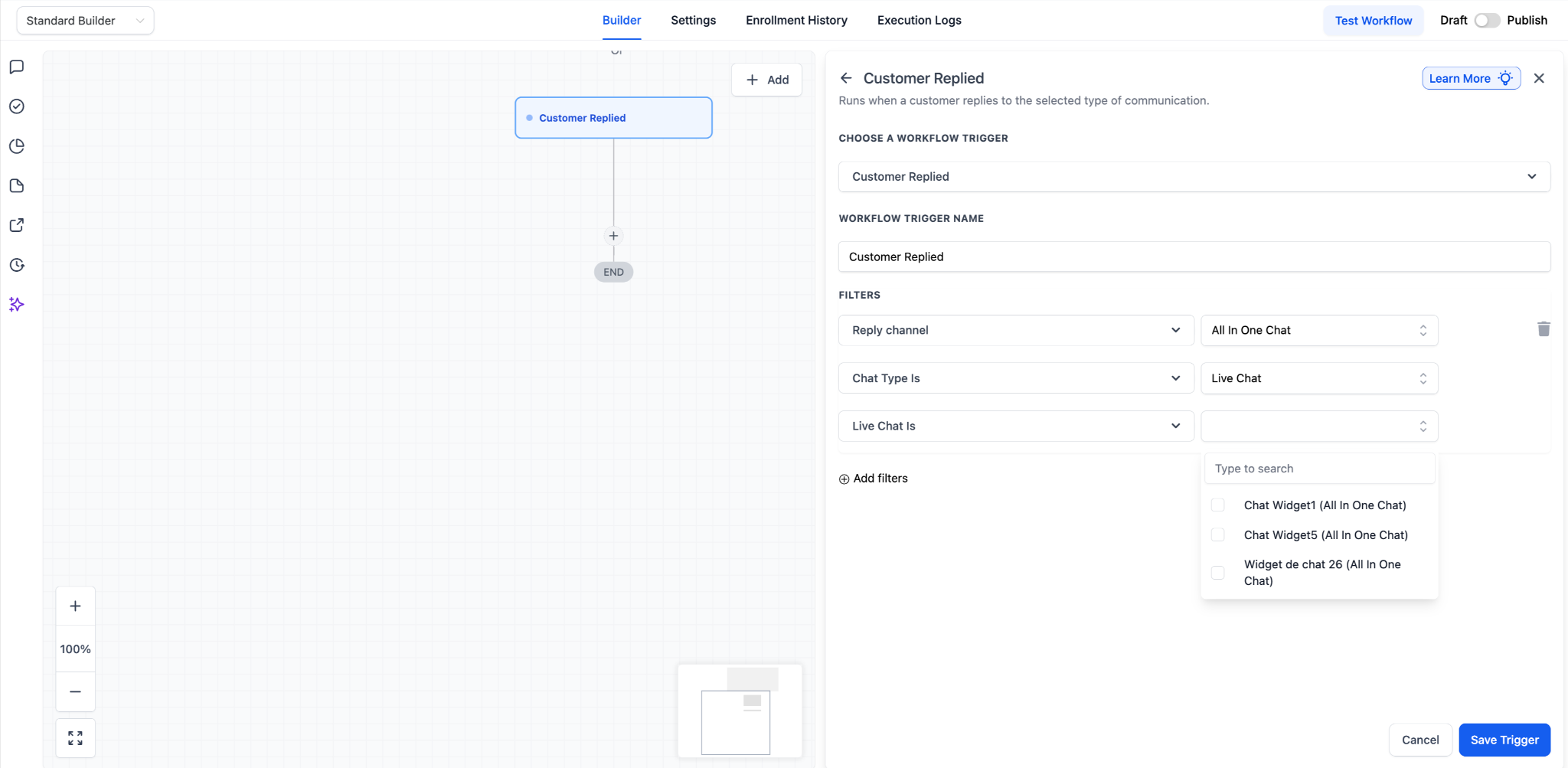Add a step with the plus node

click(x=613, y=236)
